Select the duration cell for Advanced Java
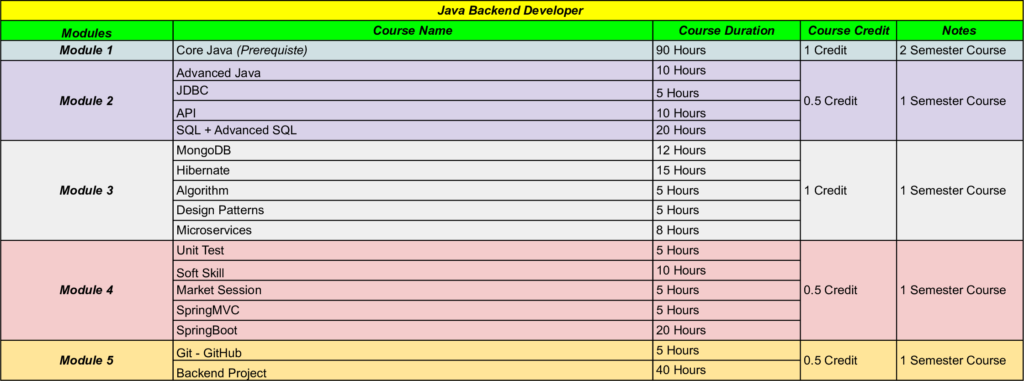The image size is (1024, 381). (727, 71)
